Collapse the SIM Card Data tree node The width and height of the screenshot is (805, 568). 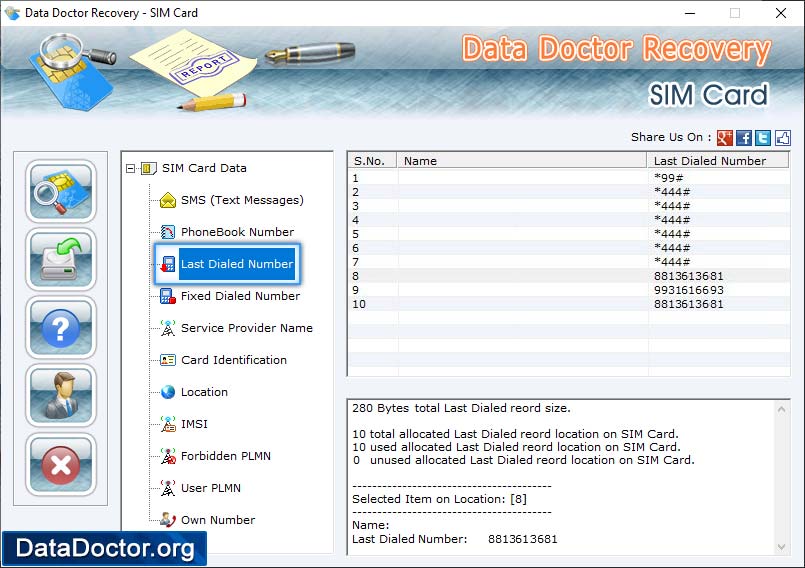click(x=130, y=168)
